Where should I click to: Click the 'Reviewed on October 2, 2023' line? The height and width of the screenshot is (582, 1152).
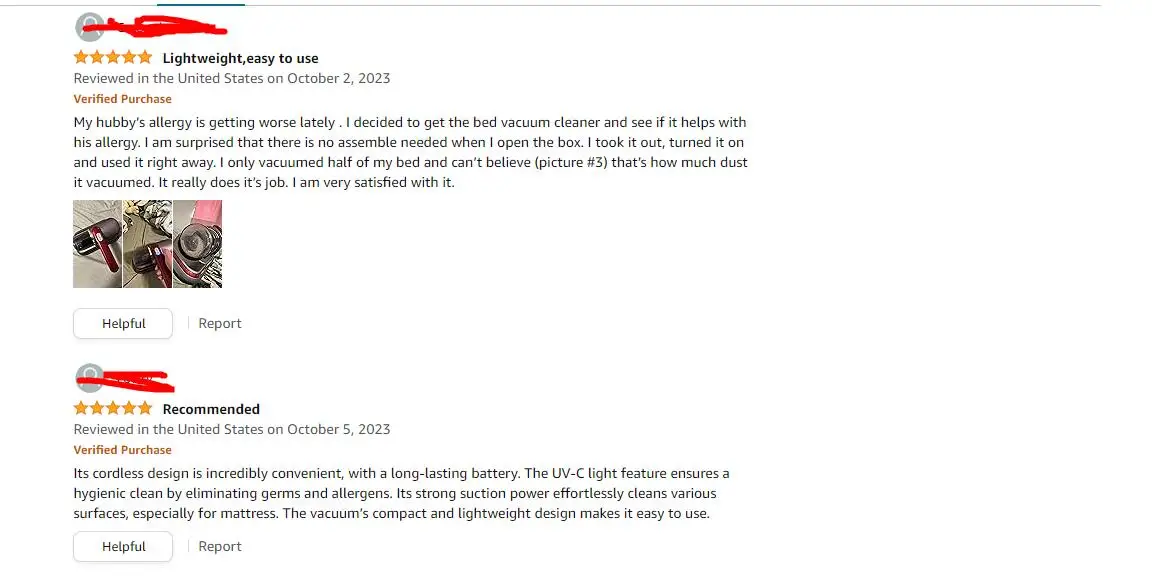(232, 78)
